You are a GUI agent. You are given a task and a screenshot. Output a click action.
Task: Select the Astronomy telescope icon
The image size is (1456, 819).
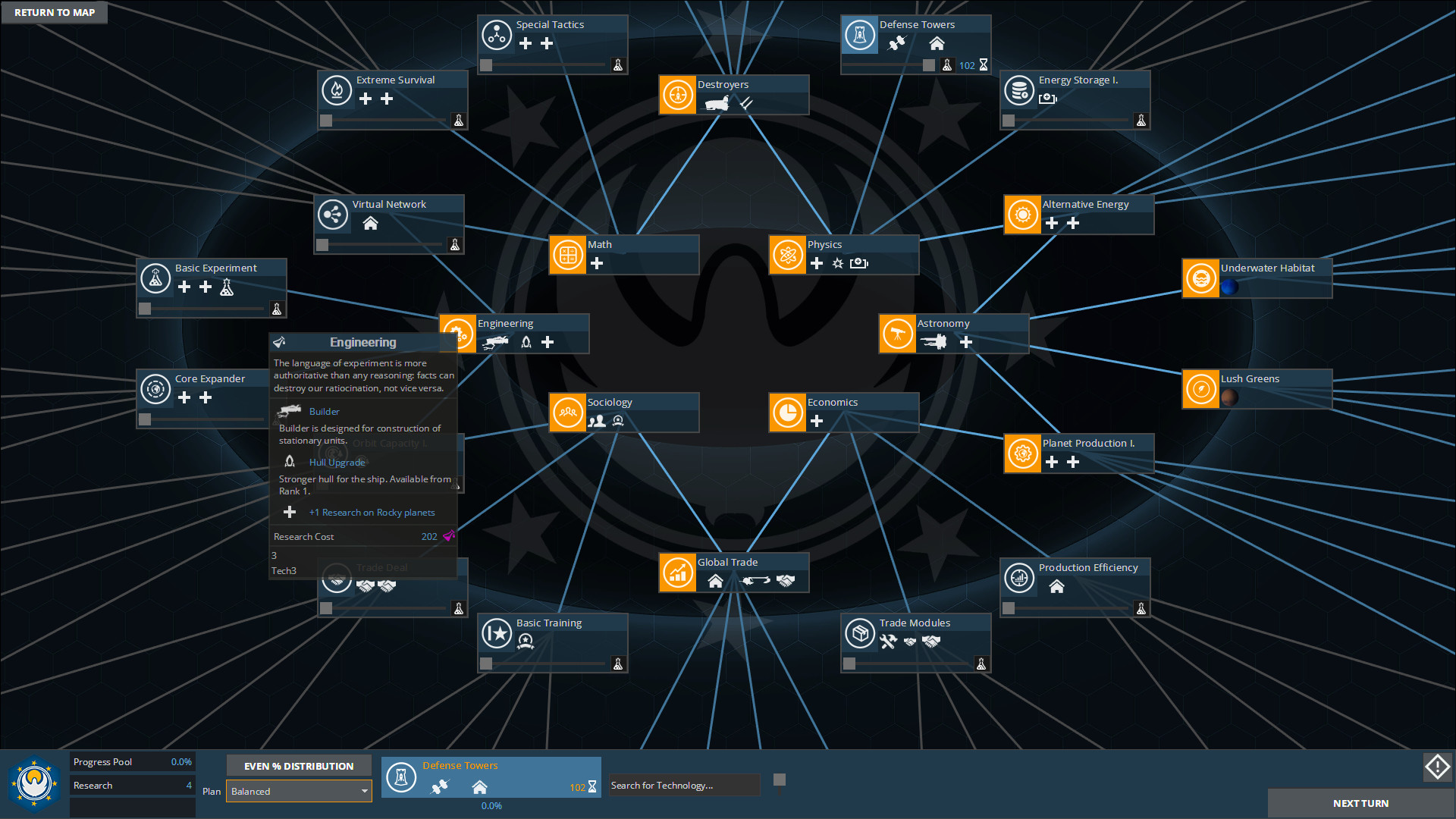click(x=897, y=334)
